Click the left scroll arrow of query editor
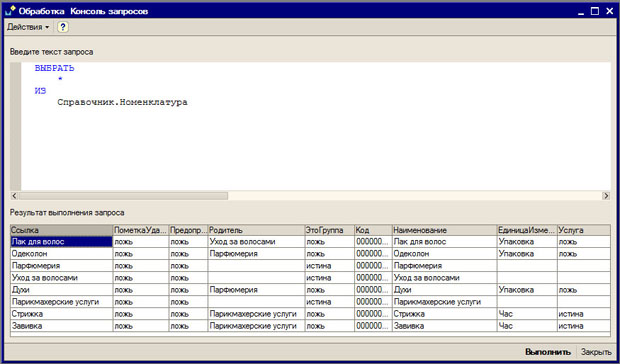Image resolution: width=620 pixels, height=364 pixels. coord(14,196)
